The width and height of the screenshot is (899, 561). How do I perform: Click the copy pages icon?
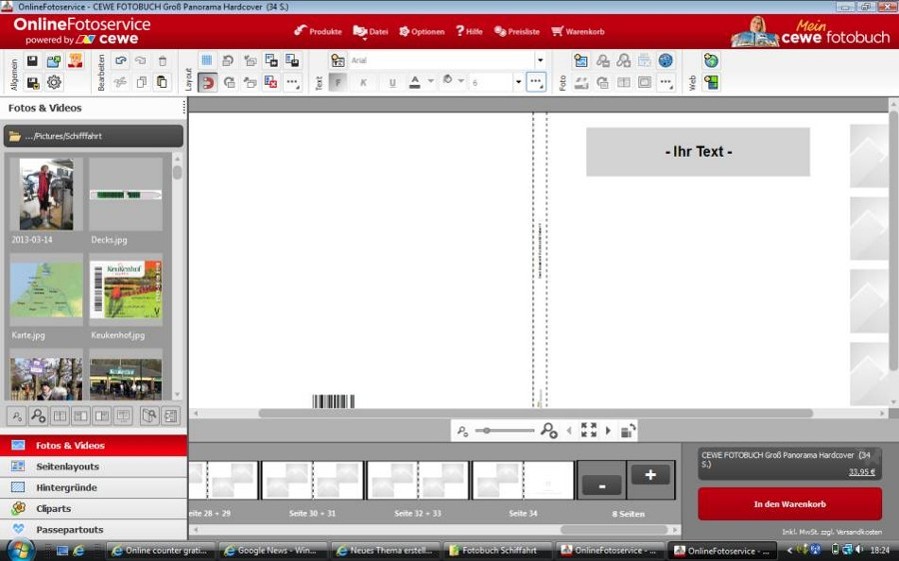tap(141, 83)
